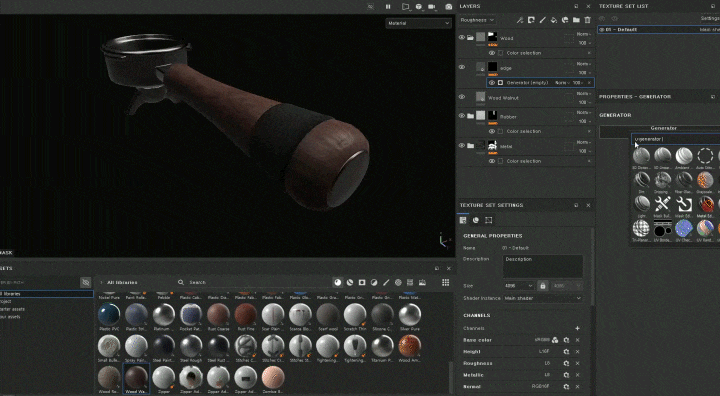The height and width of the screenshot is (396, 720).
Task: Switch asset view to the grid icon
Action: 445,283
